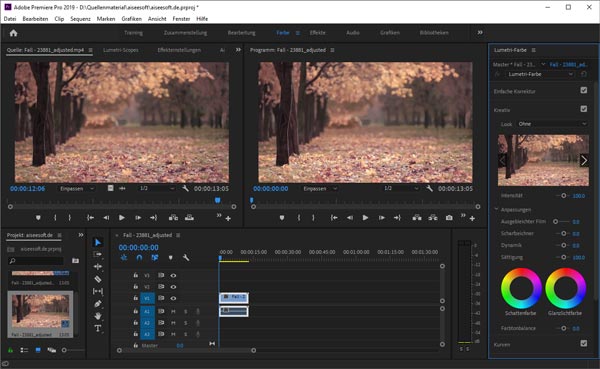Image resolution: width=600 pixels, height=369 pixels.
Task: Open Program monitor 1/2 resolution dropdown
Action: click(401, 188)
